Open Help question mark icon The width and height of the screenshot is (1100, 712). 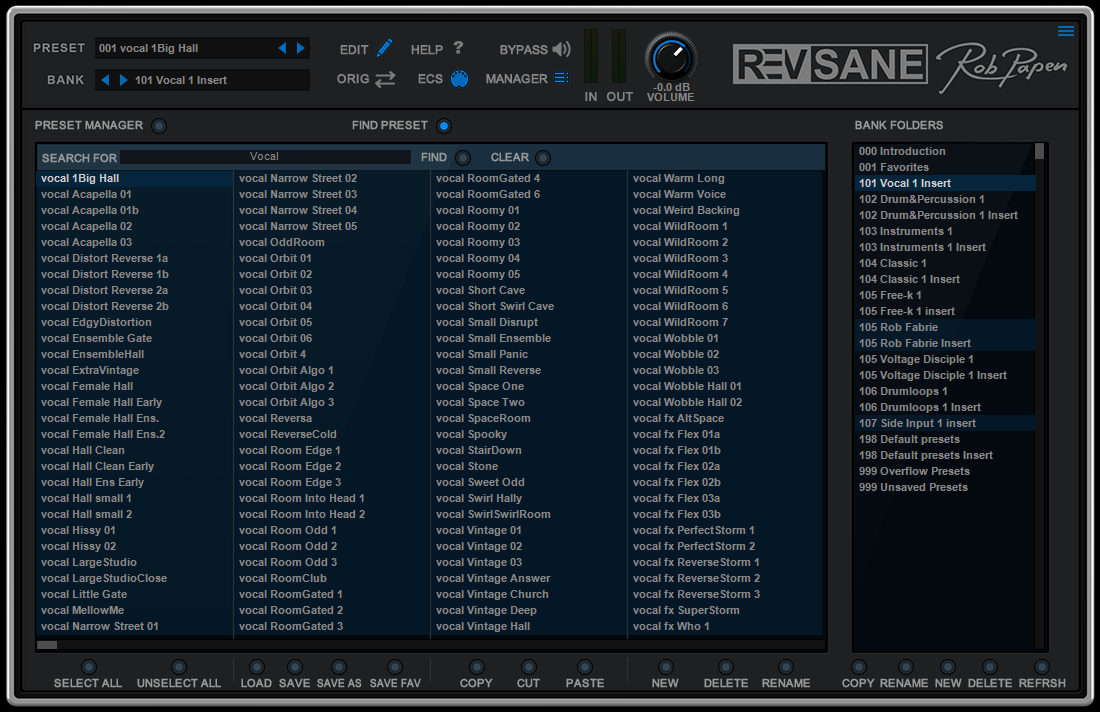[x=458, y=48]
